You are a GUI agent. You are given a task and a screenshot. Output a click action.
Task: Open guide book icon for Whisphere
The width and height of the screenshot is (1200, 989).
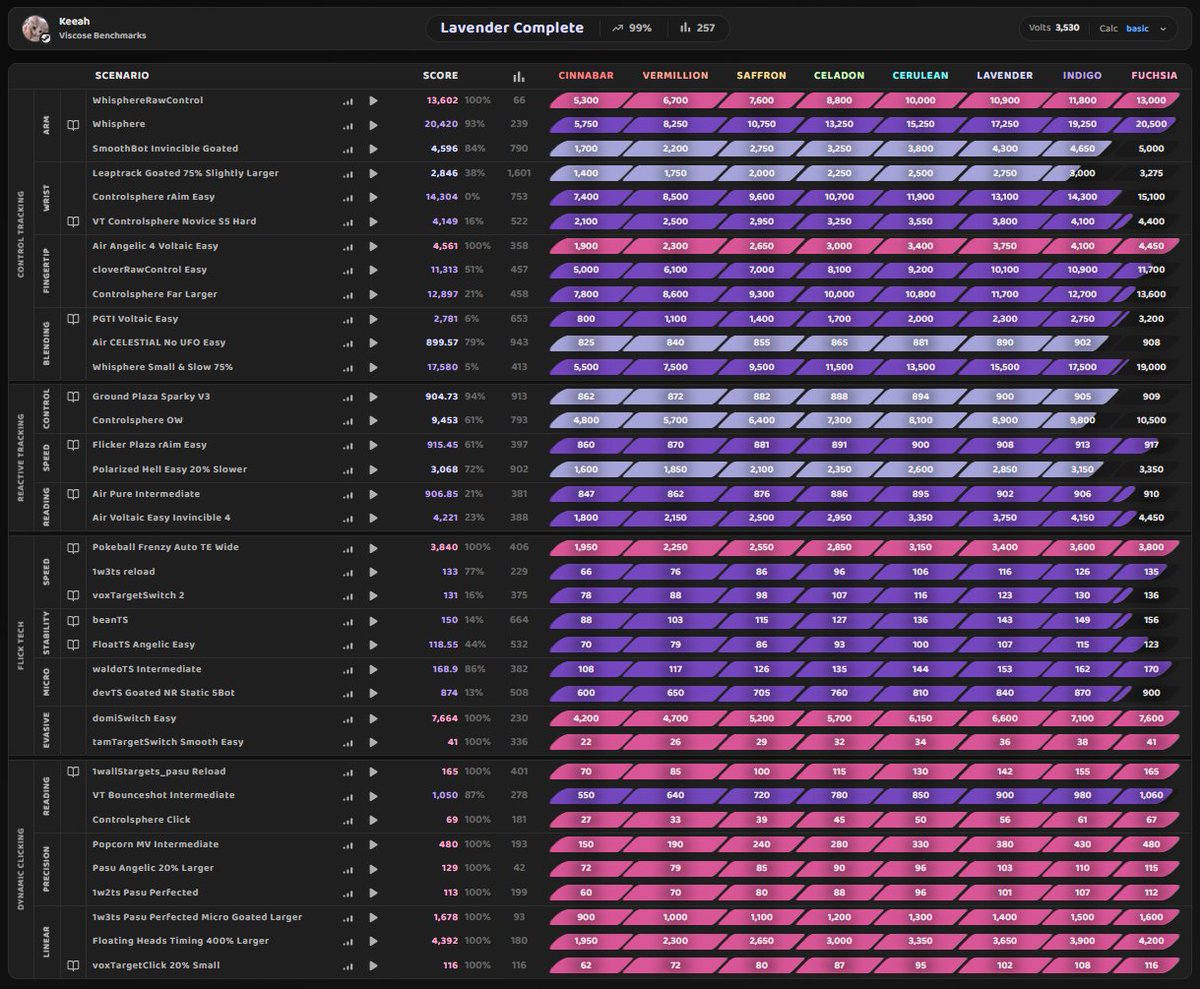(72, 125)
